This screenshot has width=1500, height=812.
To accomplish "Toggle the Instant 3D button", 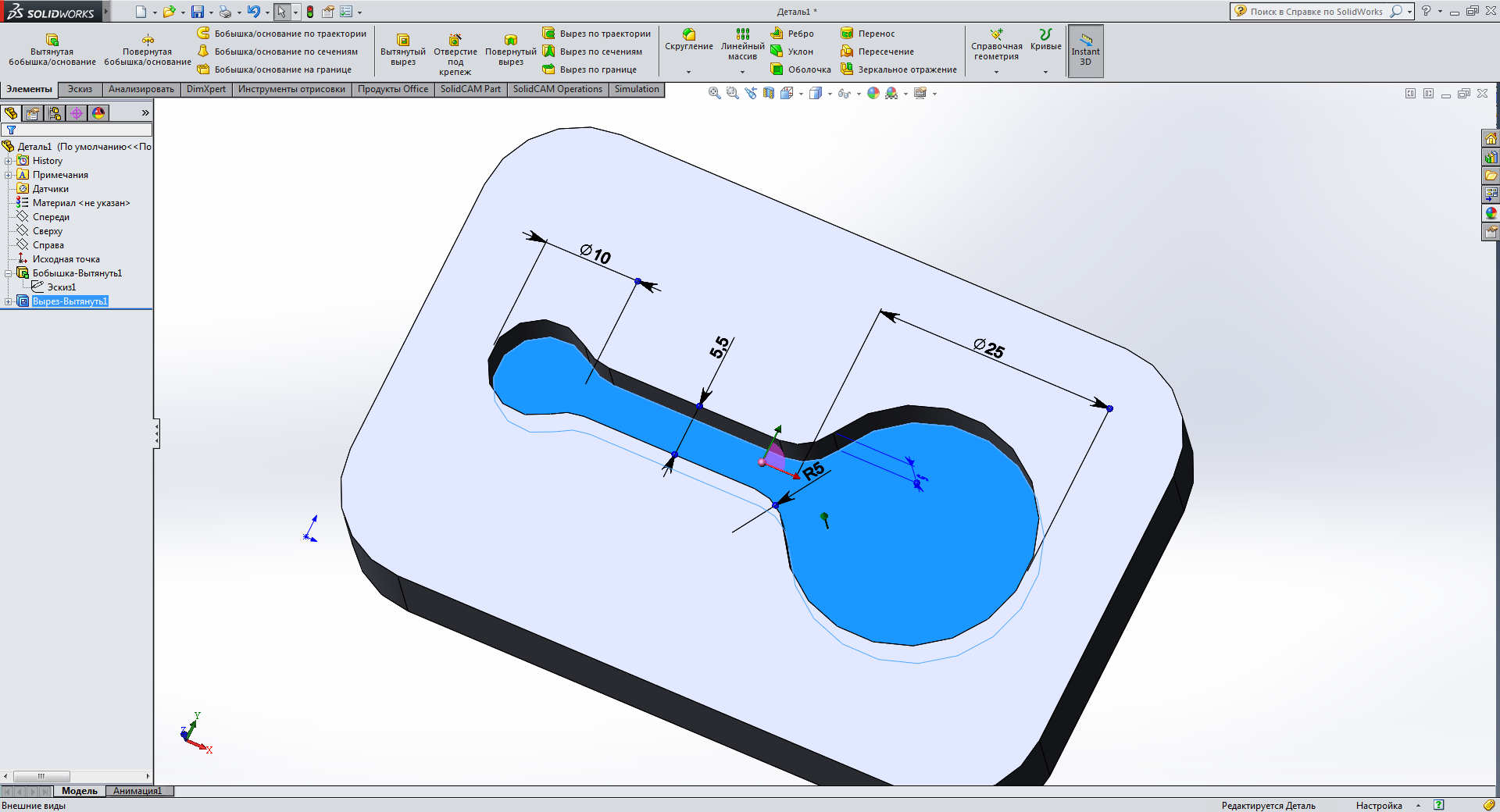I will 1086,51.
